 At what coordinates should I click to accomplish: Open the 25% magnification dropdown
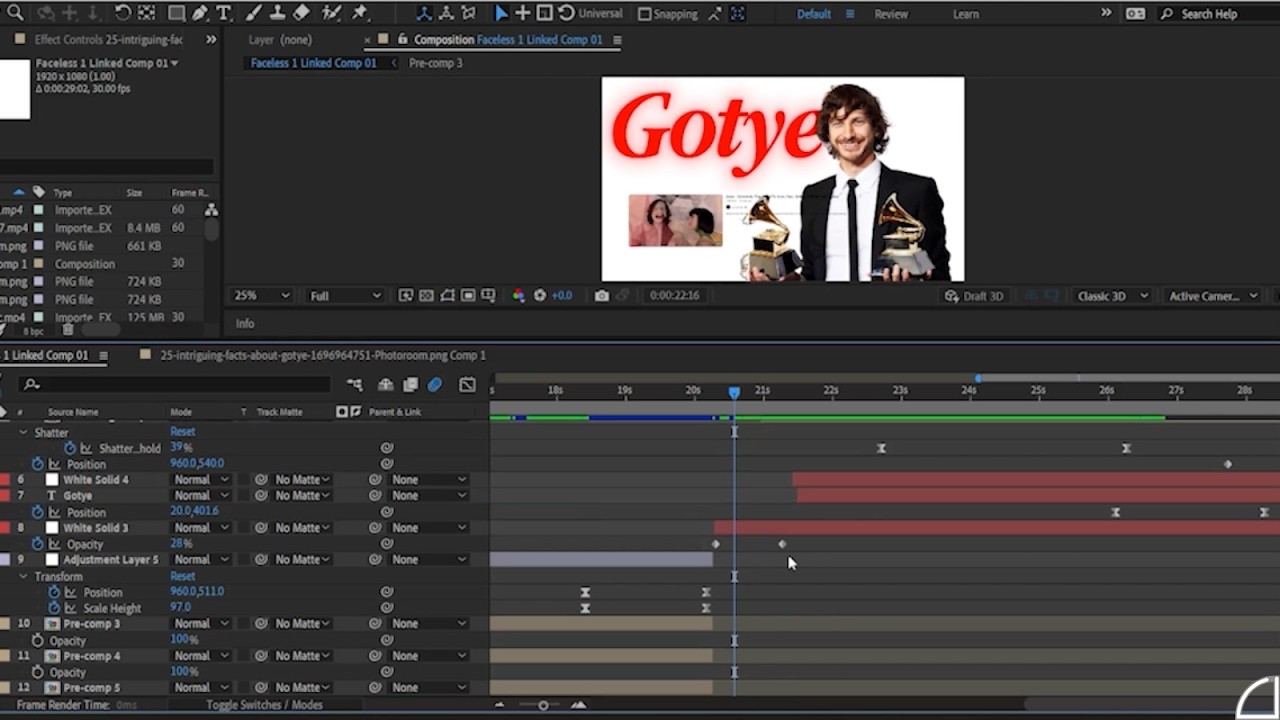tap(262, 296)
